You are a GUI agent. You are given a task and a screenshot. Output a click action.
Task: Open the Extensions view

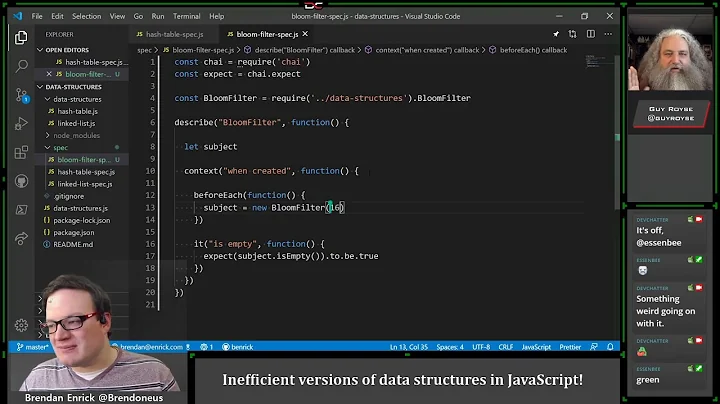coord(21,152)
